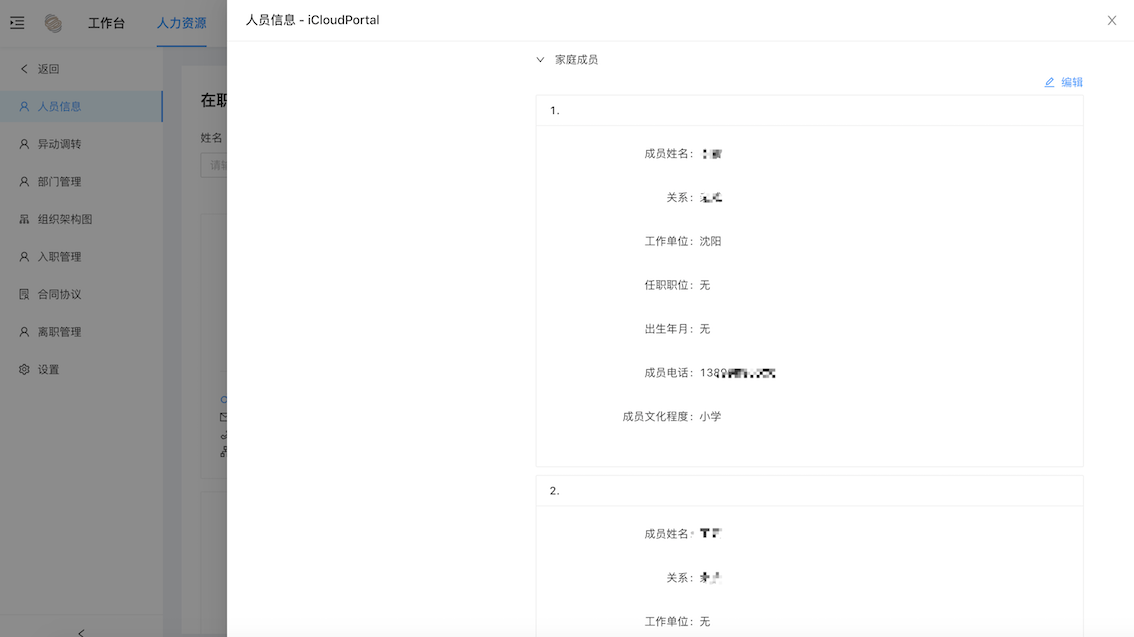Screen dimensions: 1134x637
Task: Open 设置 in the sidebar
Action: (81, 369)
